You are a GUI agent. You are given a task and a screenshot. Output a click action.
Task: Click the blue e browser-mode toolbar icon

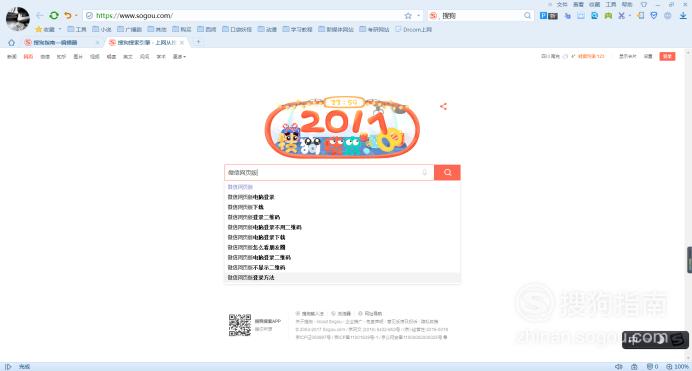(x=594, y=15)
